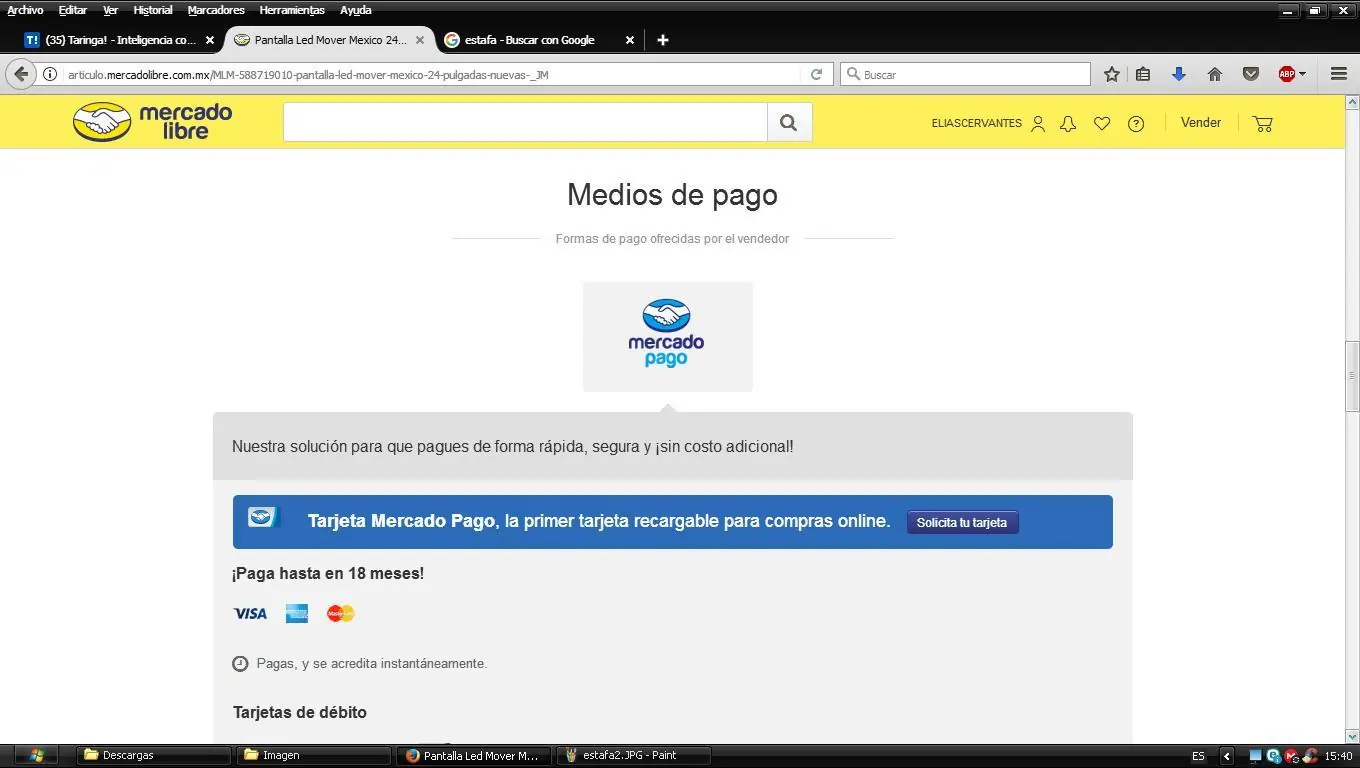The width and height of the screenshot is (1360, 768).
Task: Open the Adblock Plus dropdown arrow
Action: pyautogui.click(x=1302, y=74)
